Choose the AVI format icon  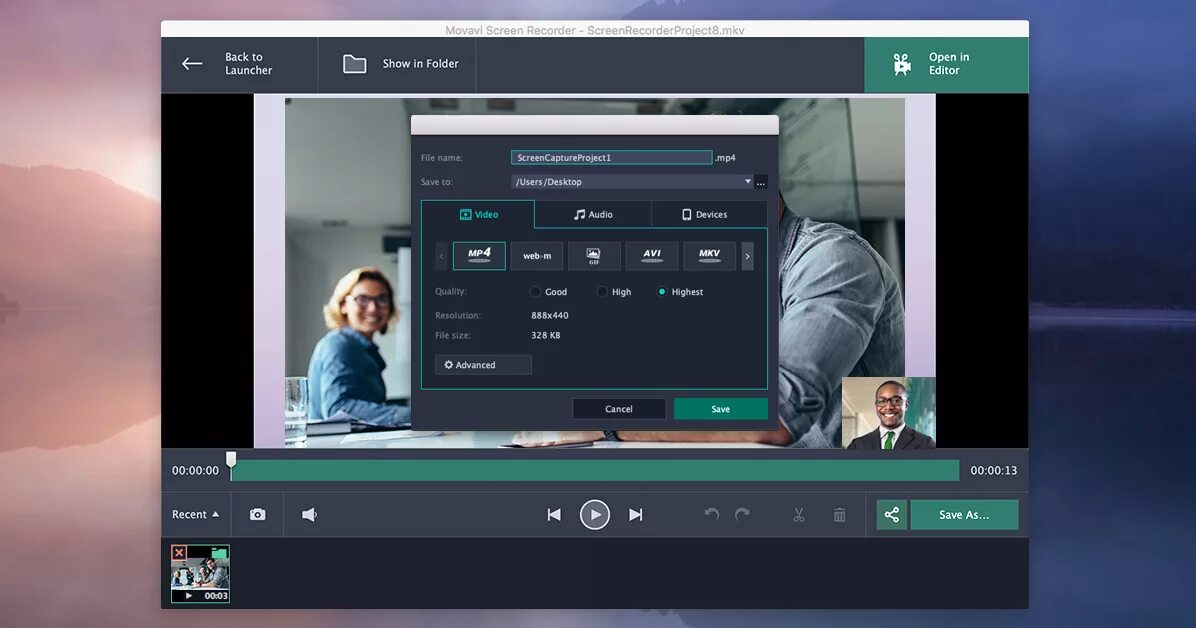click(x=651, y=256)
